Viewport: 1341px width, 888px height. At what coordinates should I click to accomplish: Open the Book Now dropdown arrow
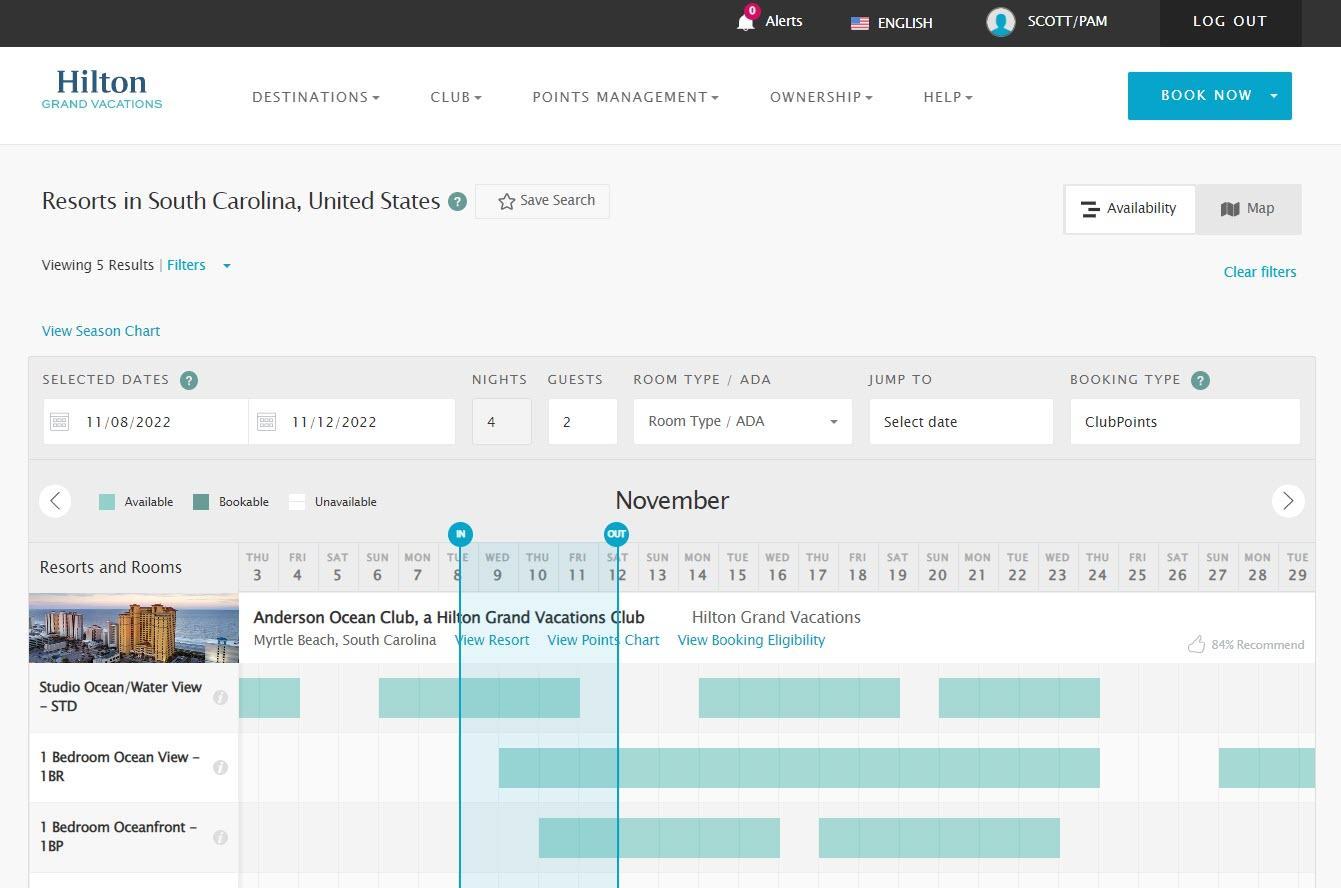(x=1273, y=96)
